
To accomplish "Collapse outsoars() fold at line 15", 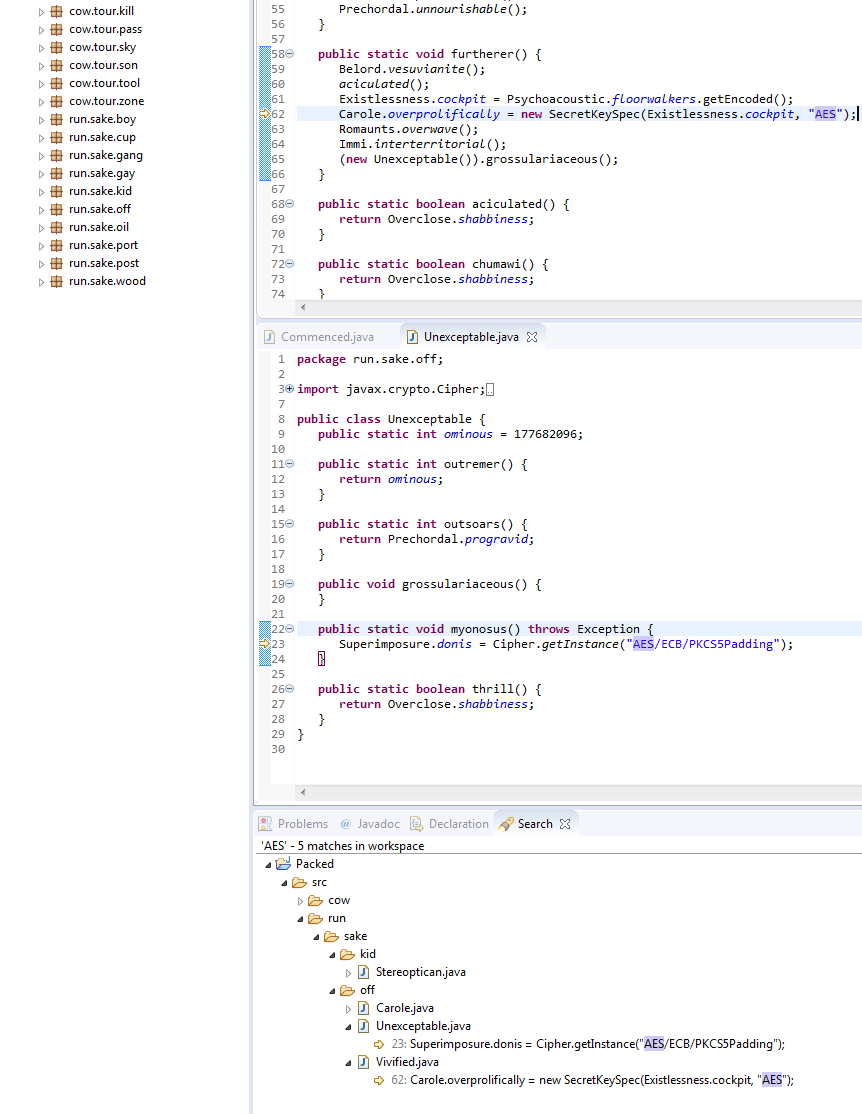I will (289, 524).
